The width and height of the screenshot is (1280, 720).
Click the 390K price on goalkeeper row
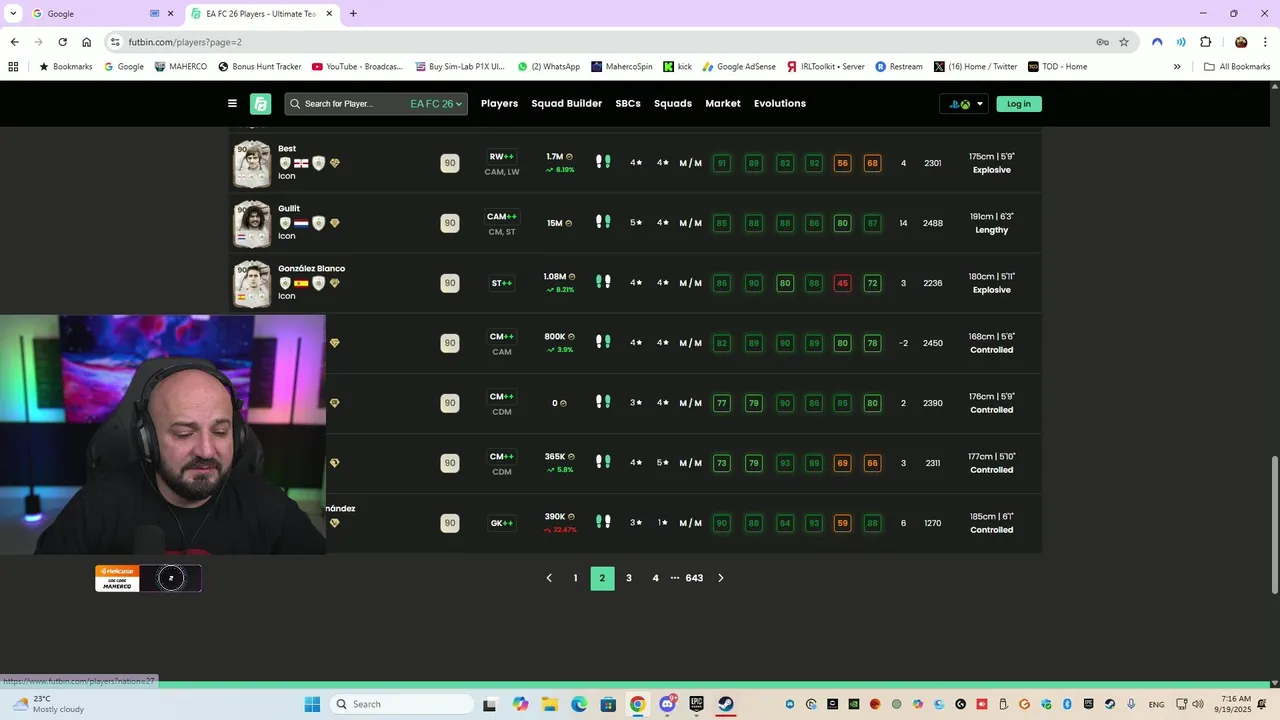[x=559, y=517]
